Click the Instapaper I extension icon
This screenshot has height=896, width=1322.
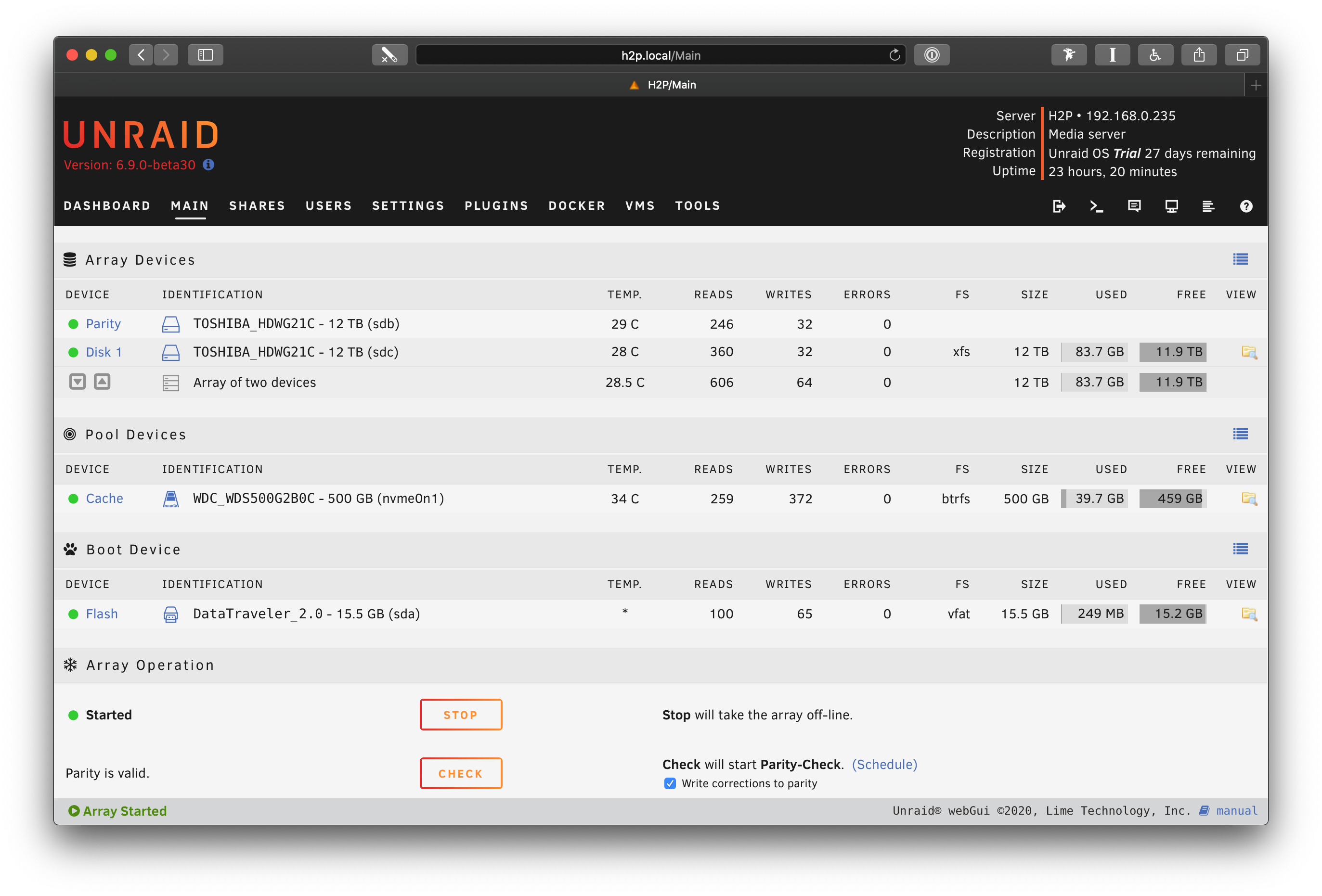(1112, 54)
